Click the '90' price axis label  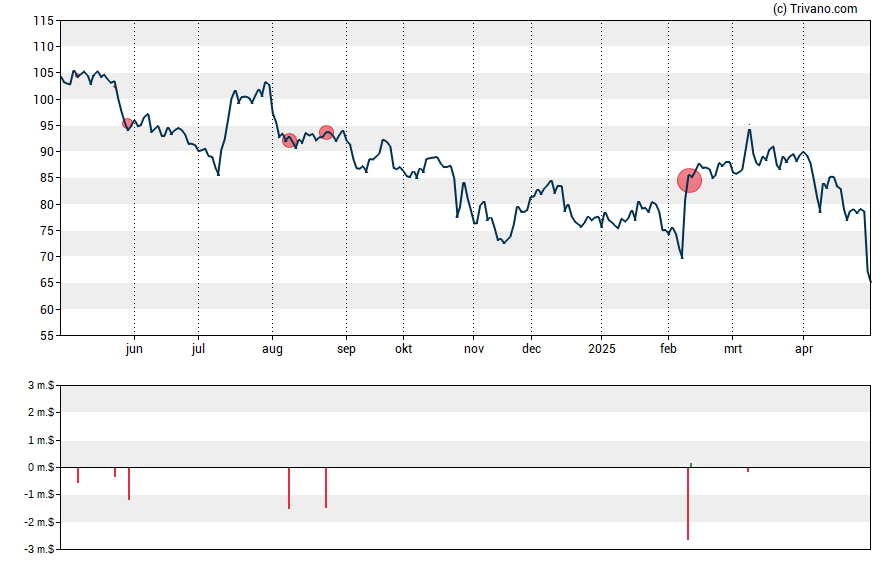[x=47, y=152]
